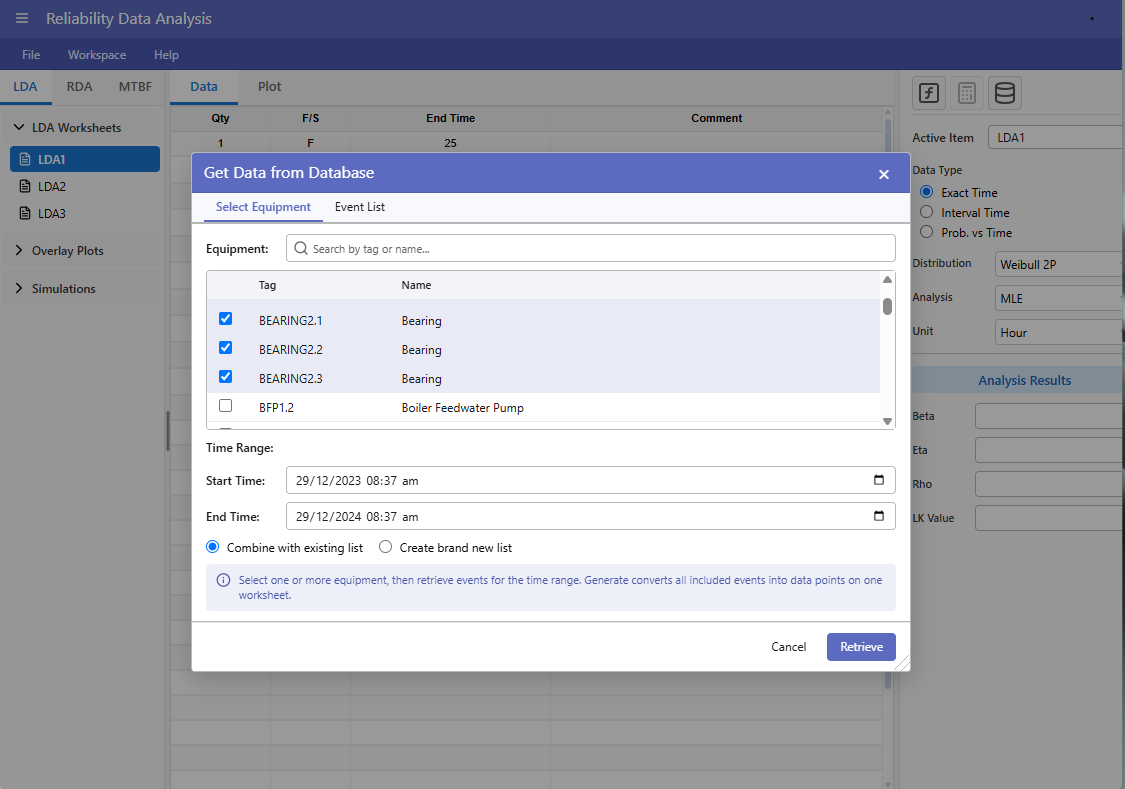Screen dimensions: 1125x789
Task: Click the LDA2 worksheet document icon
Action: 25,186
